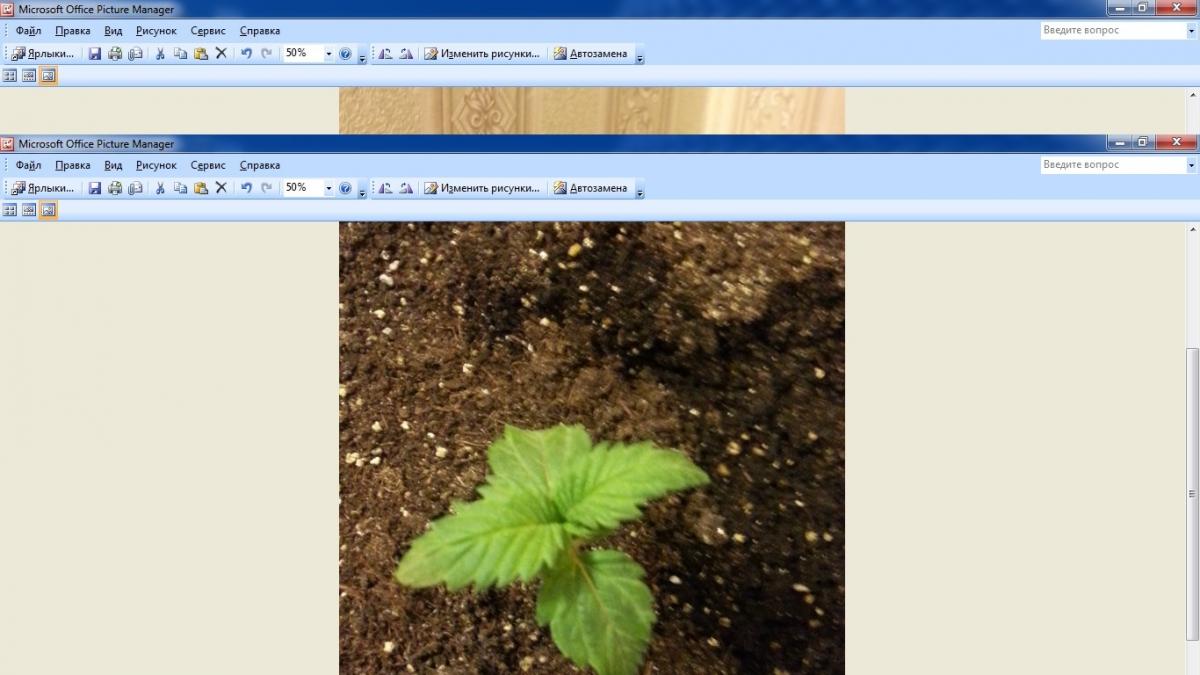Click Автозамена button in upper window
Screen dimensions: 1200x675
[591, 54]
